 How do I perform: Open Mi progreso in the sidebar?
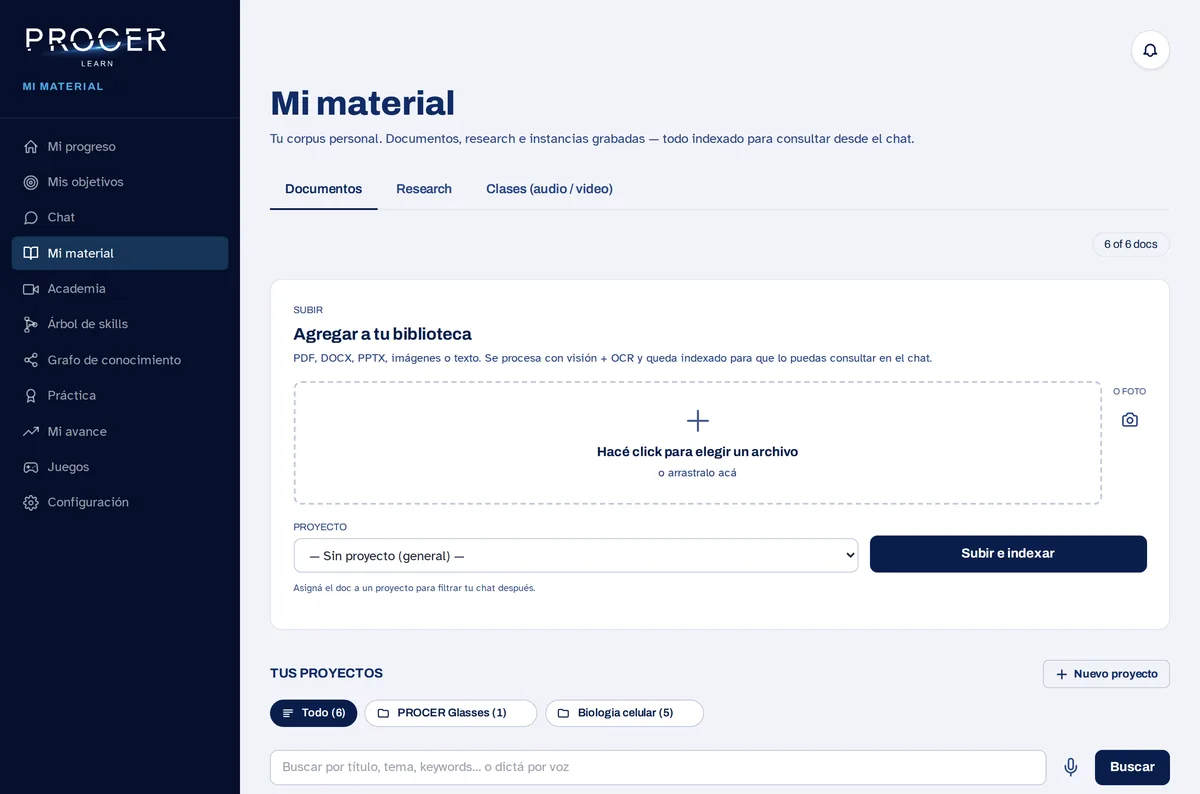coord(120,147)
